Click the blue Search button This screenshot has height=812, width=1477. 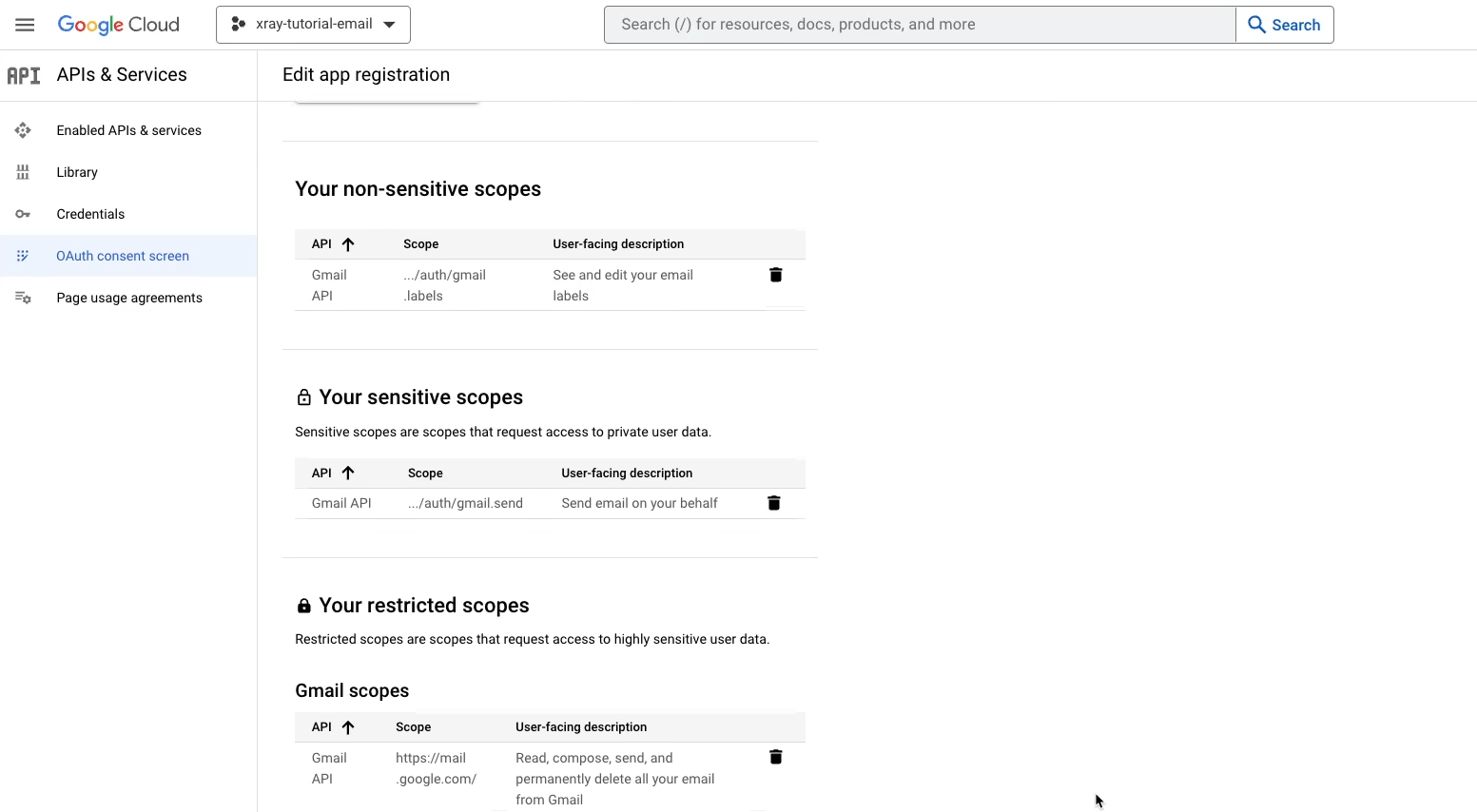point(1284,25)
